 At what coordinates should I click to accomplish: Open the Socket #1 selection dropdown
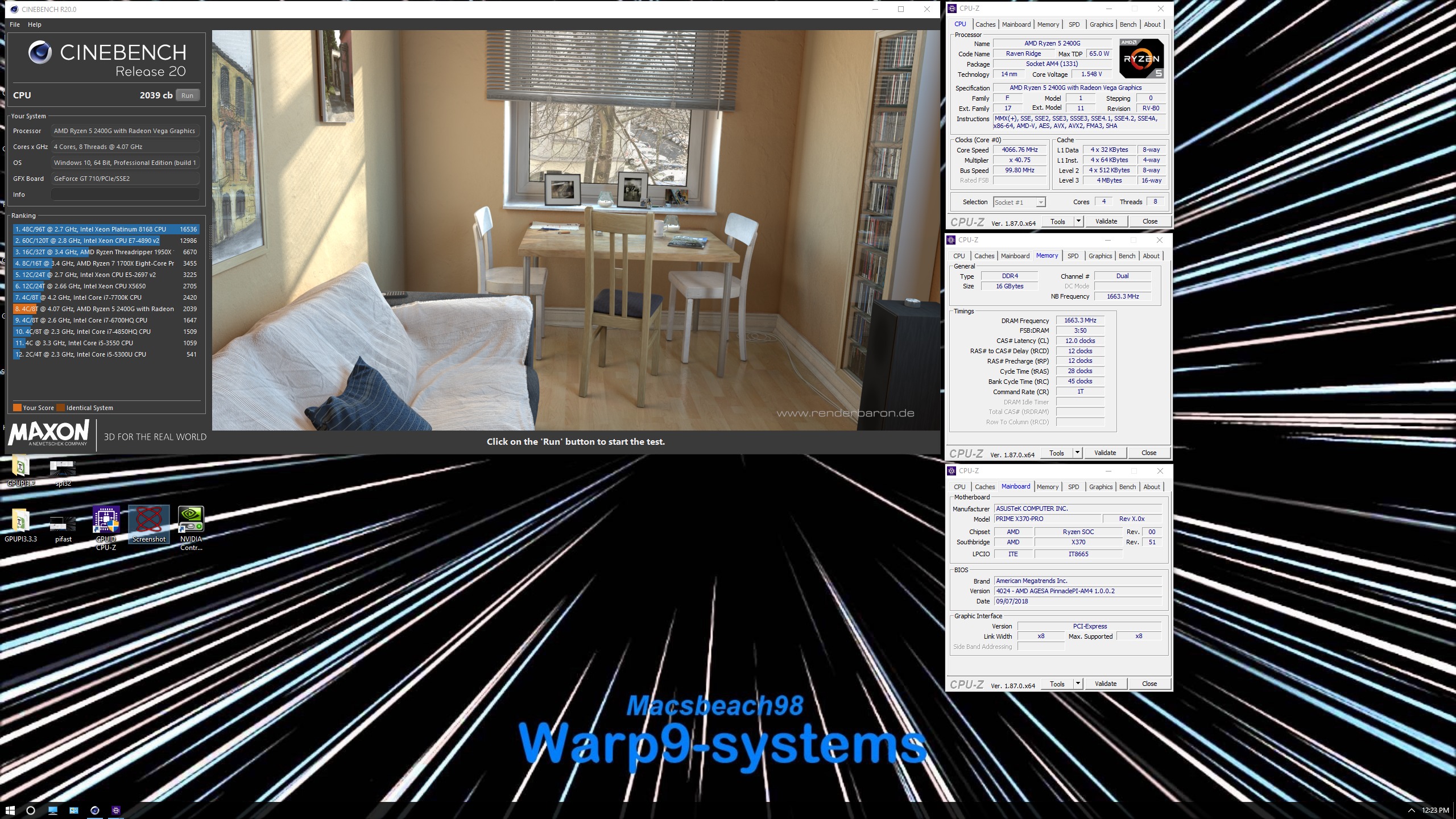pos(1019,202)
